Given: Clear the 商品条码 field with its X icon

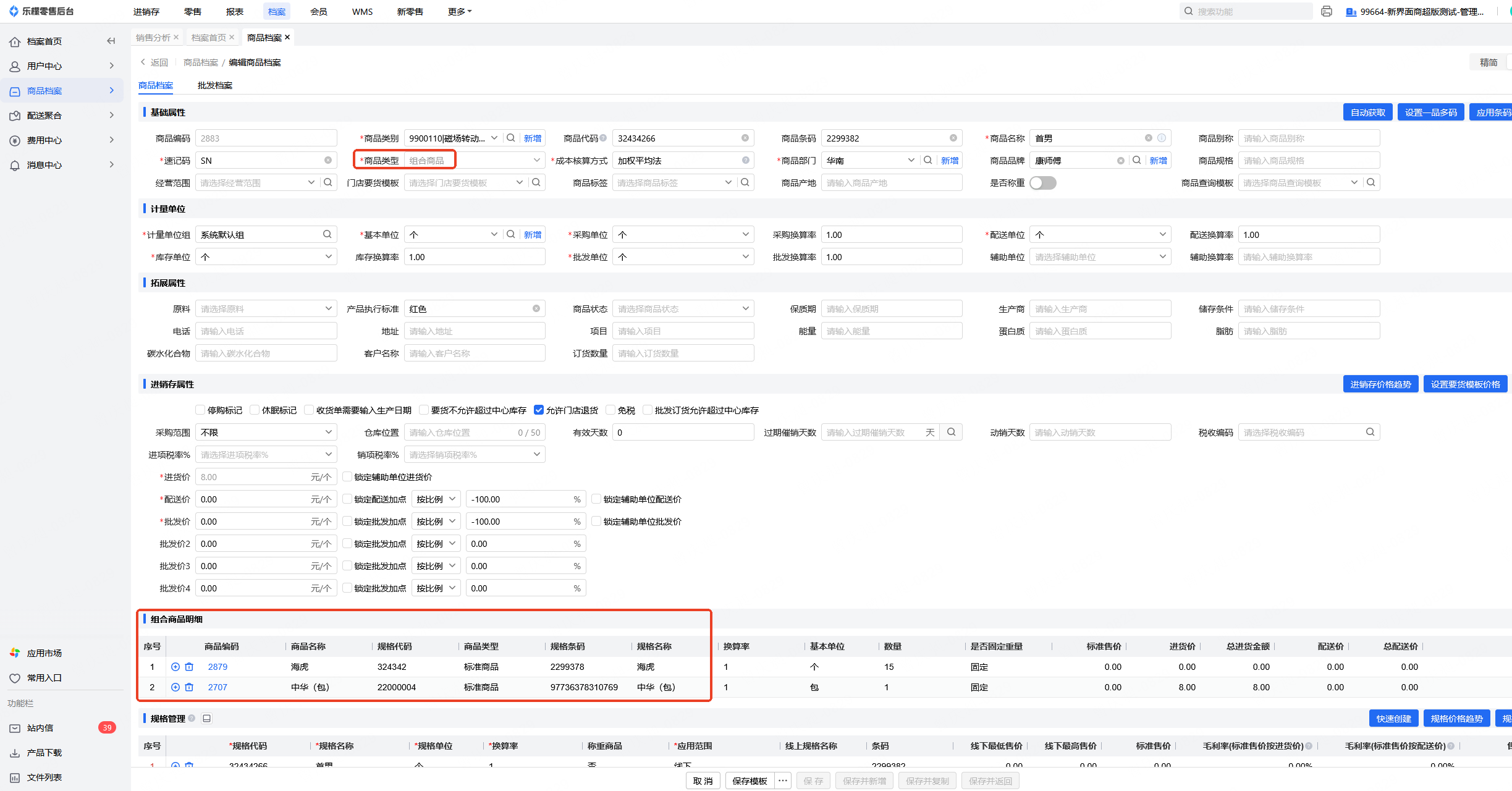Looking at the screenshot, I should pyautogui.click(x=953, y=138).
